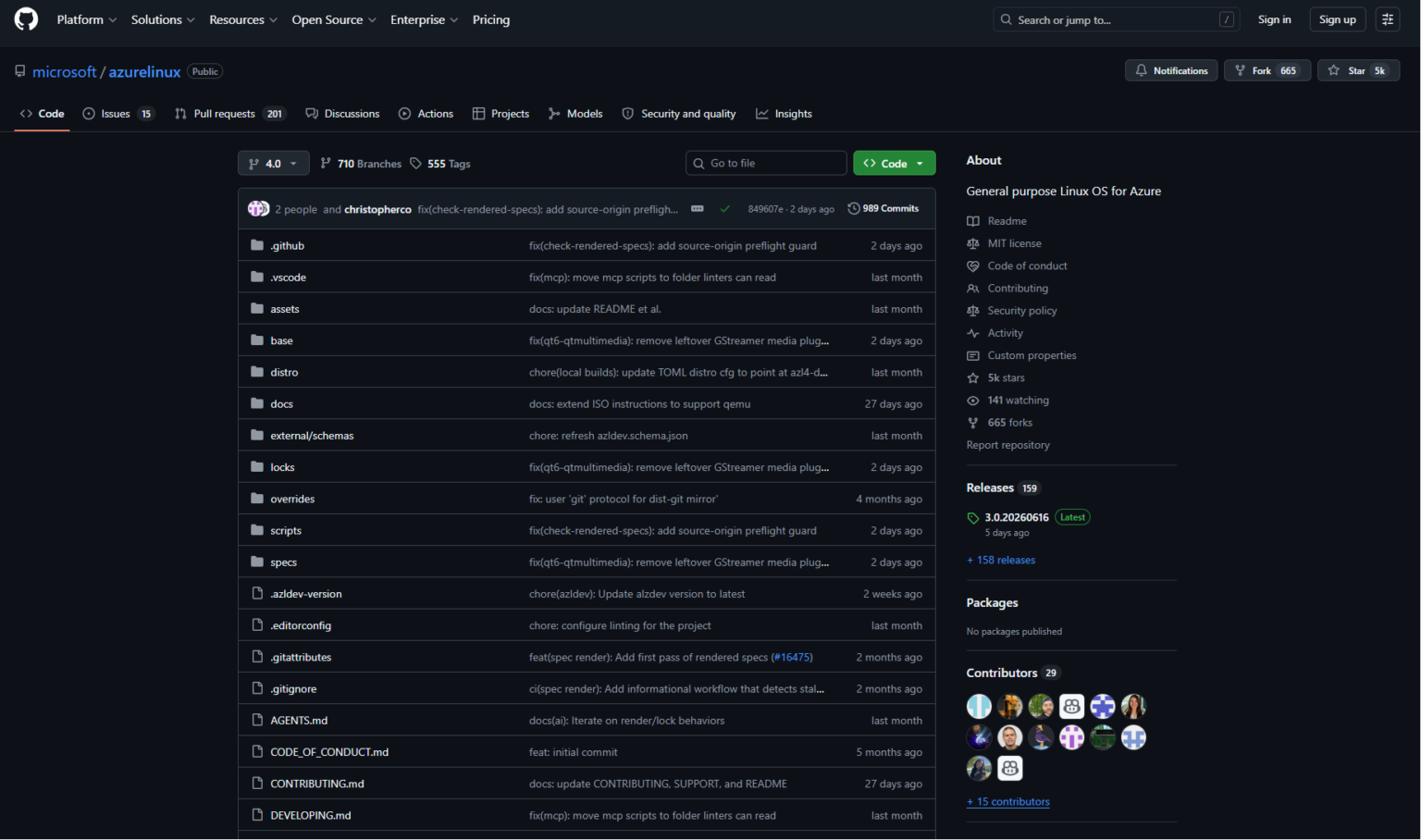Open the appearance settings icon beside Sign up
Image resolution: width=1421 pixels, height=840 pixels.
[x=1388, y=19]
